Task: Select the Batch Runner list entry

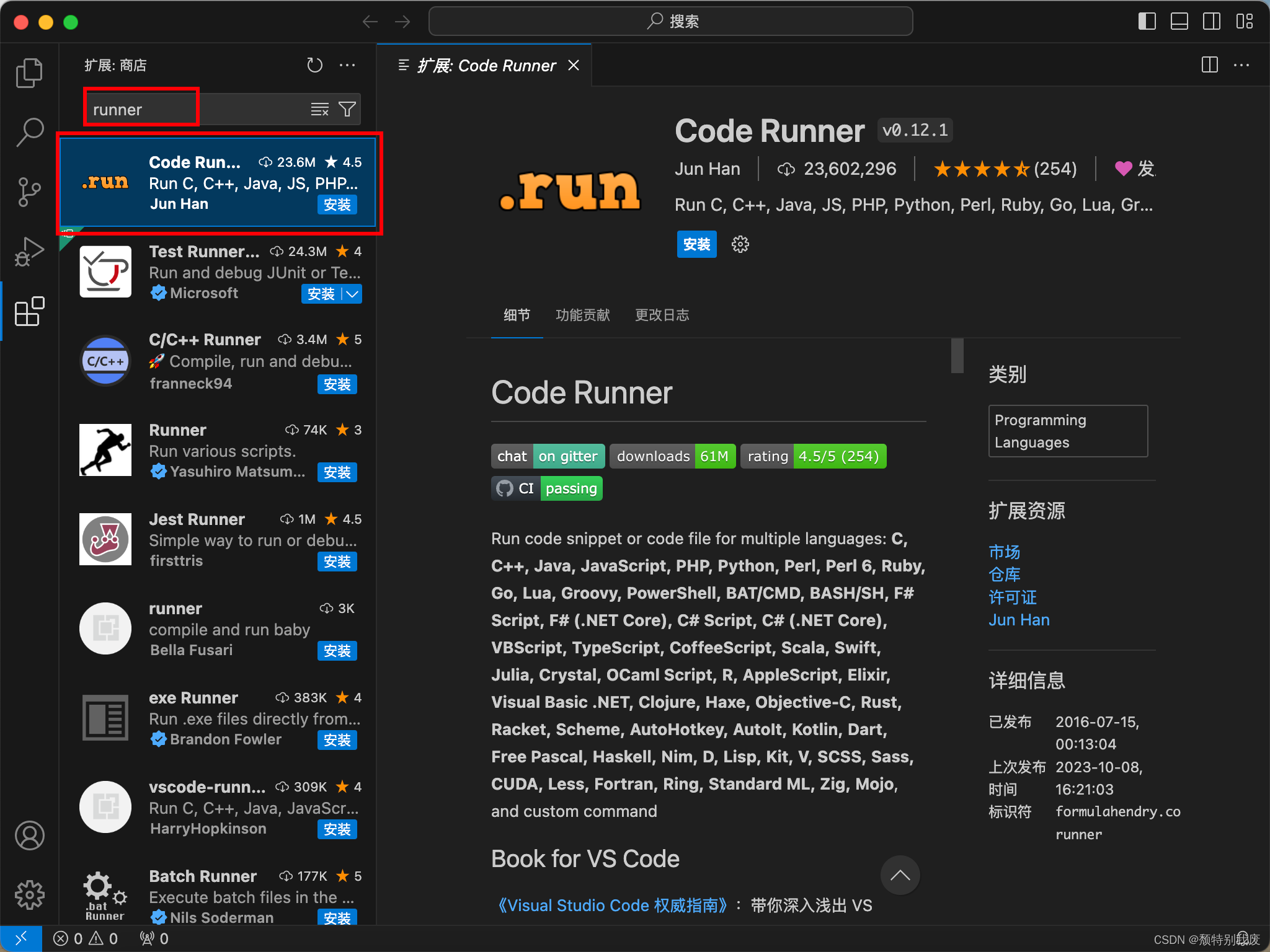Action: 218,895
